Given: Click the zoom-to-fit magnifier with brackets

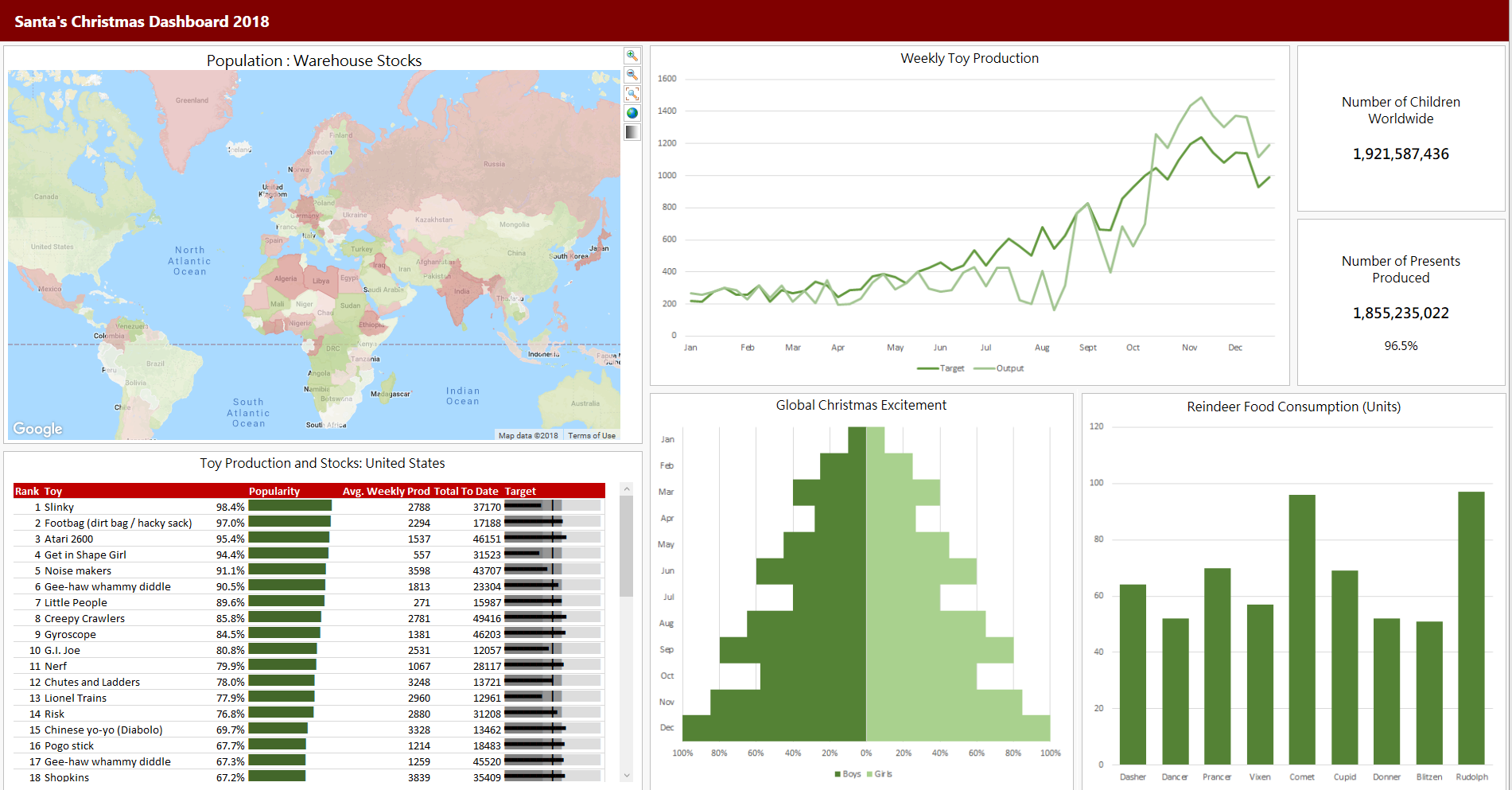Looking at the screenshot, I should [632, 94].
